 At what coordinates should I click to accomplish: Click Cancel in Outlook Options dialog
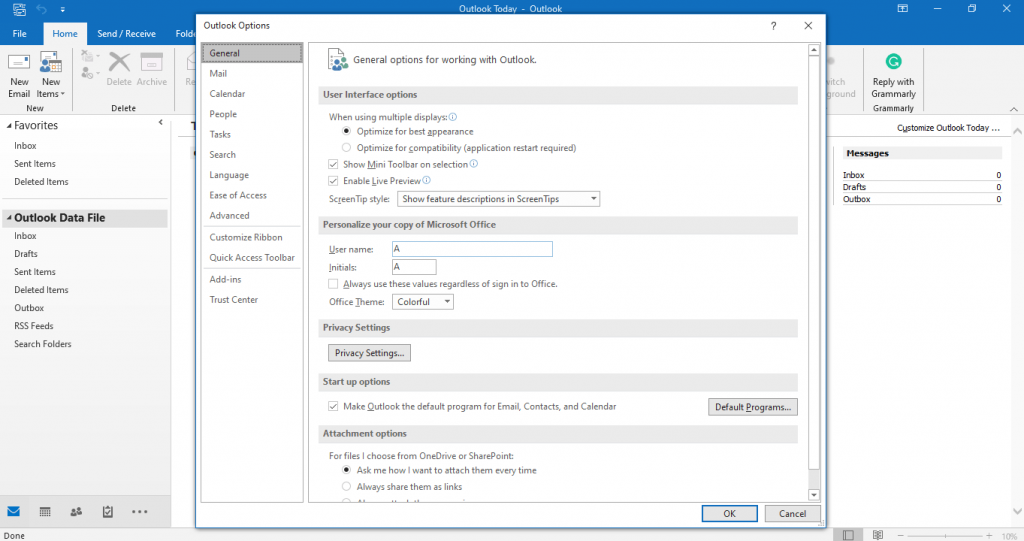click(792, 514)
